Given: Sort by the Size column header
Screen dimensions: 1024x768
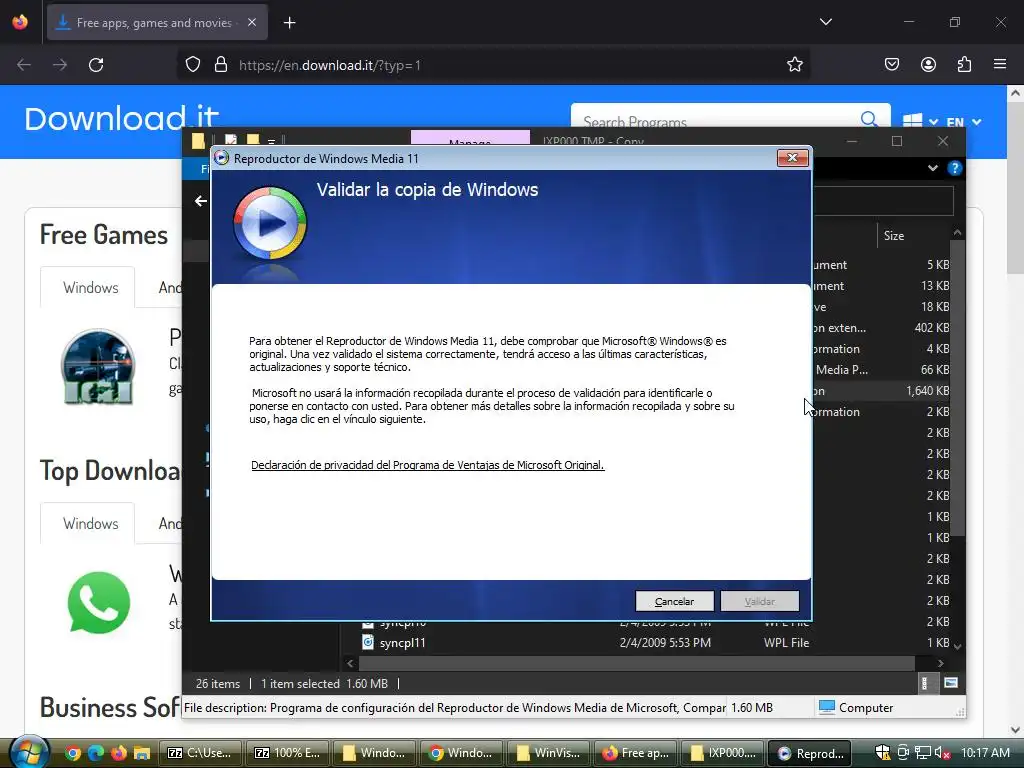Looking at the screenshot, I should tap(893, 236).
